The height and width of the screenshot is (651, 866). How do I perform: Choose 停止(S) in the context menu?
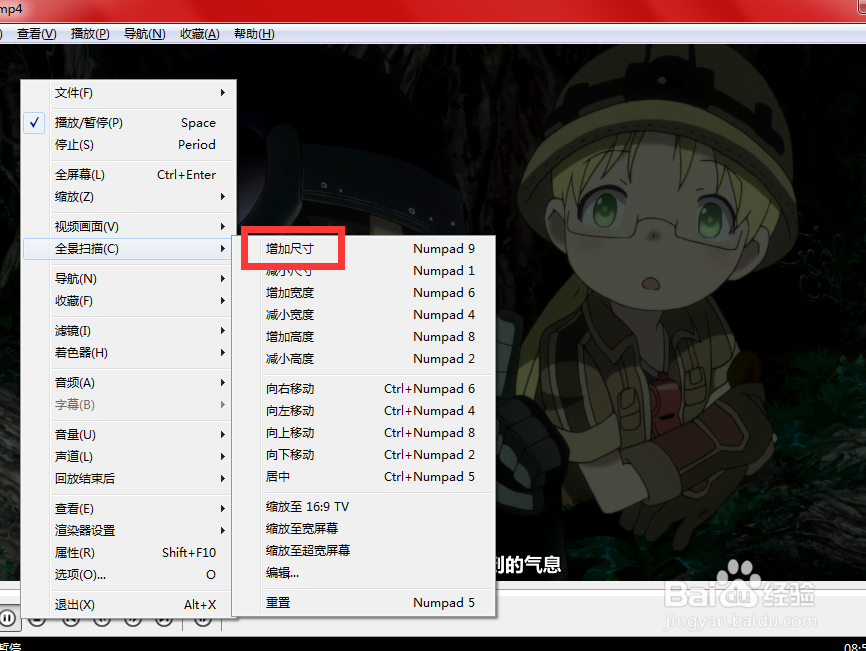(129, 145)
